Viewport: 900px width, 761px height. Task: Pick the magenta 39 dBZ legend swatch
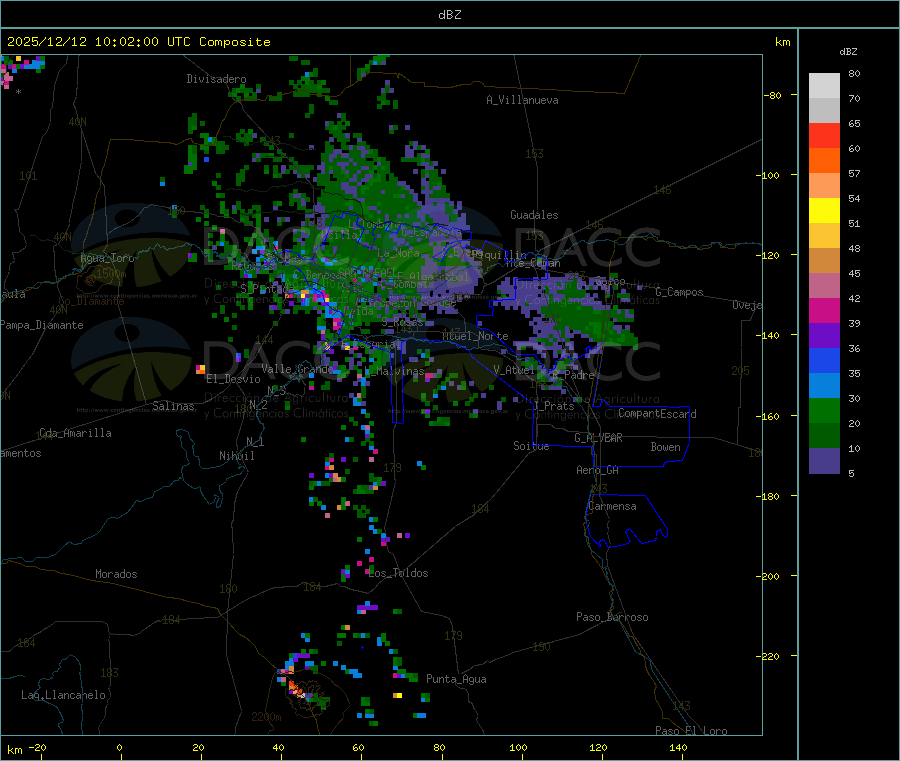click(x=824, y=310)
